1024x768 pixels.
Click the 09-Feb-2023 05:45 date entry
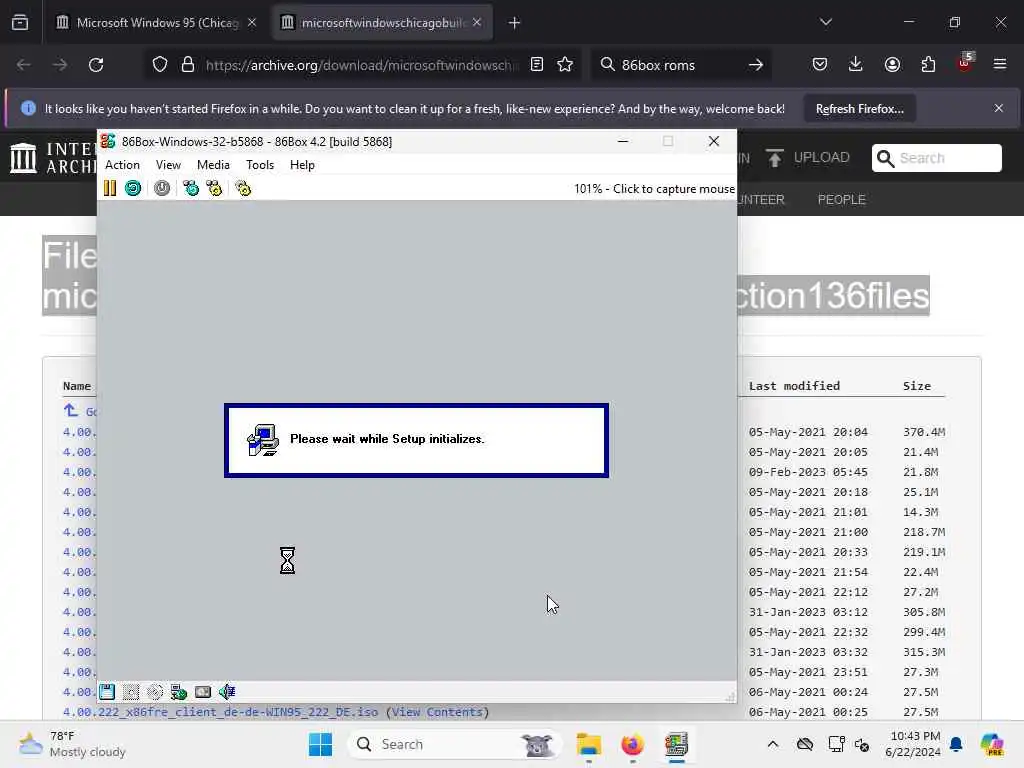[808, 472]
